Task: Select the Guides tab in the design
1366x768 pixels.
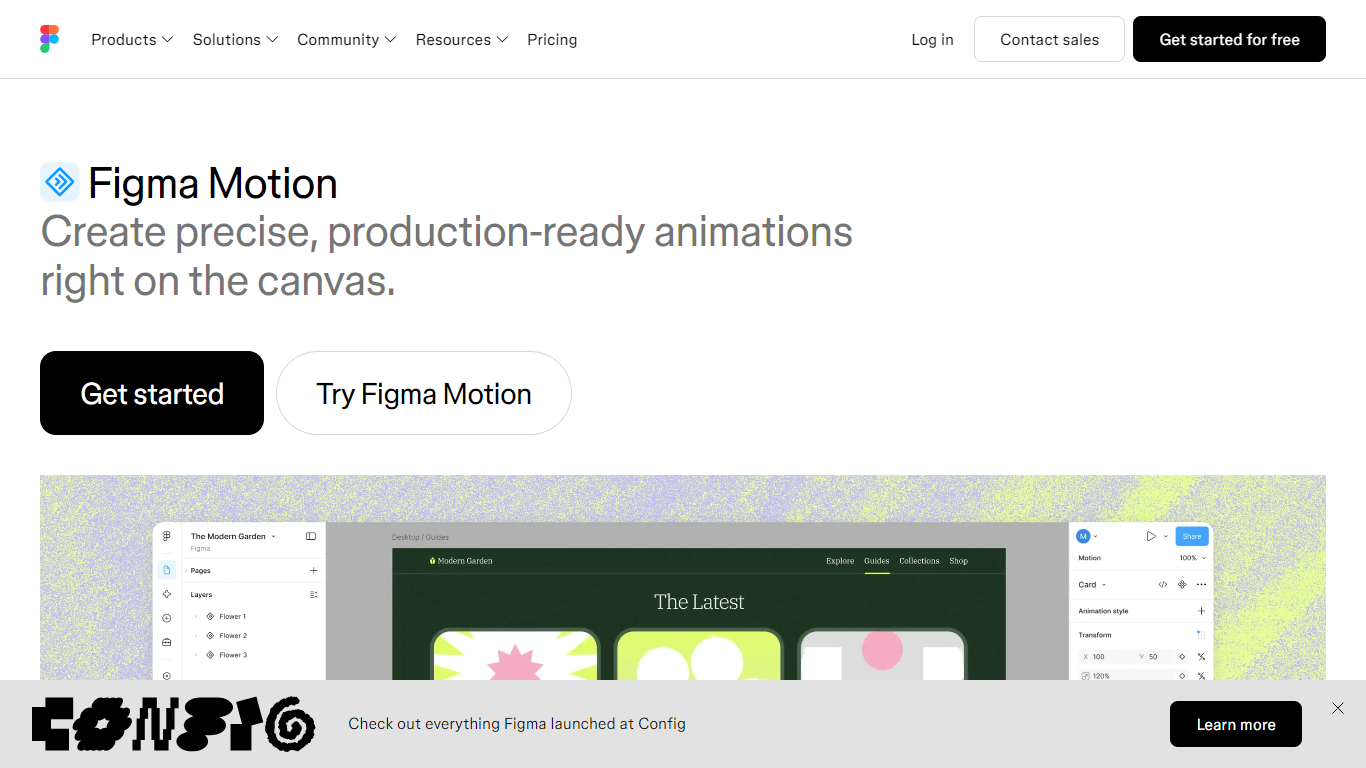Action: tap(877, 561)
